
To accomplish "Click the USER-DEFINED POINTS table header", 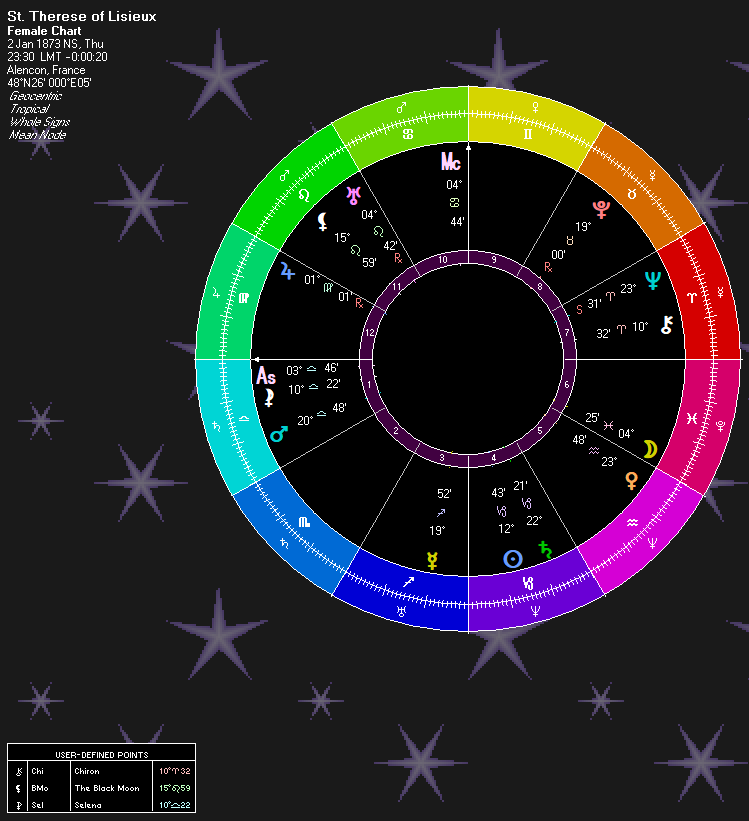I will point(102,755).
